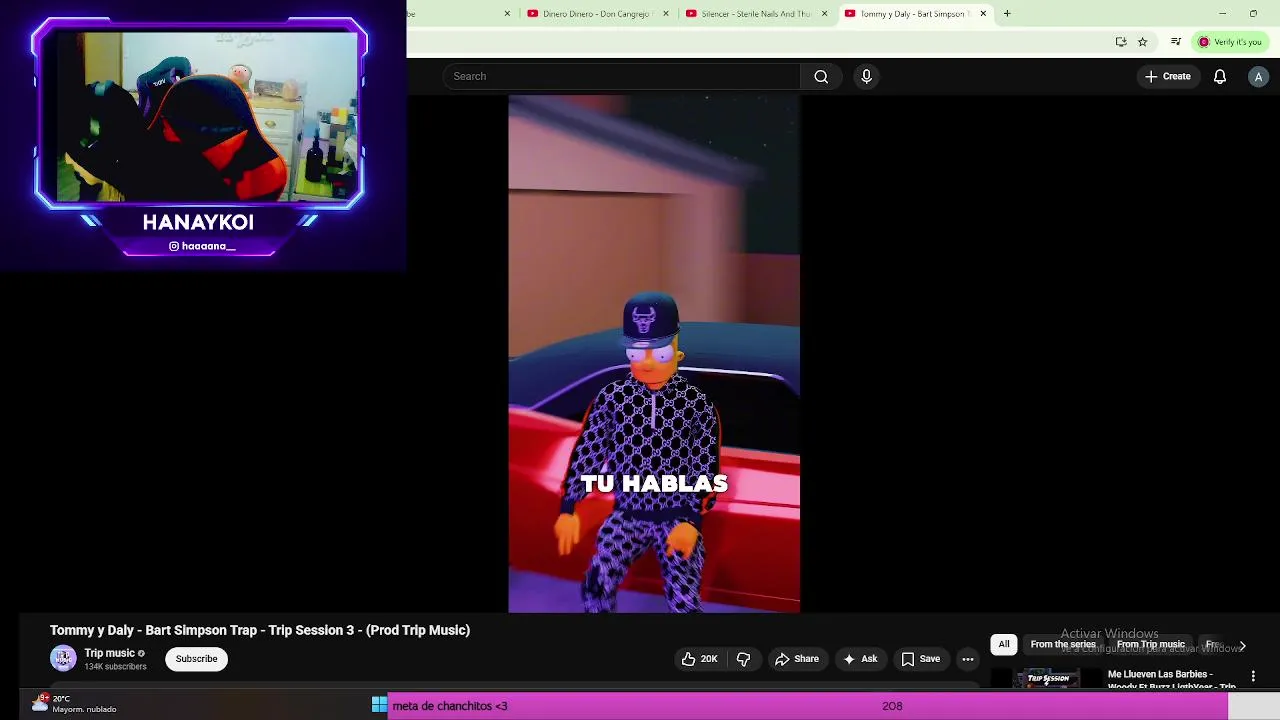Select the All filter chip
Viewport: 1280px width, 720px height.
1004,644
